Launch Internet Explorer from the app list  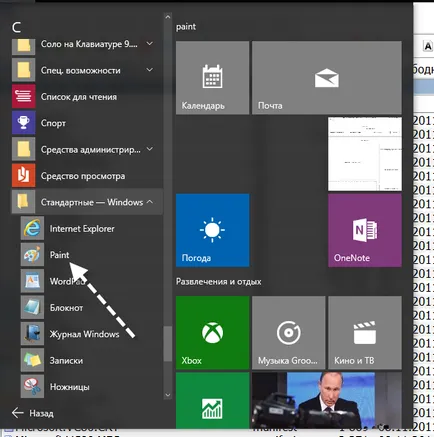87,229
